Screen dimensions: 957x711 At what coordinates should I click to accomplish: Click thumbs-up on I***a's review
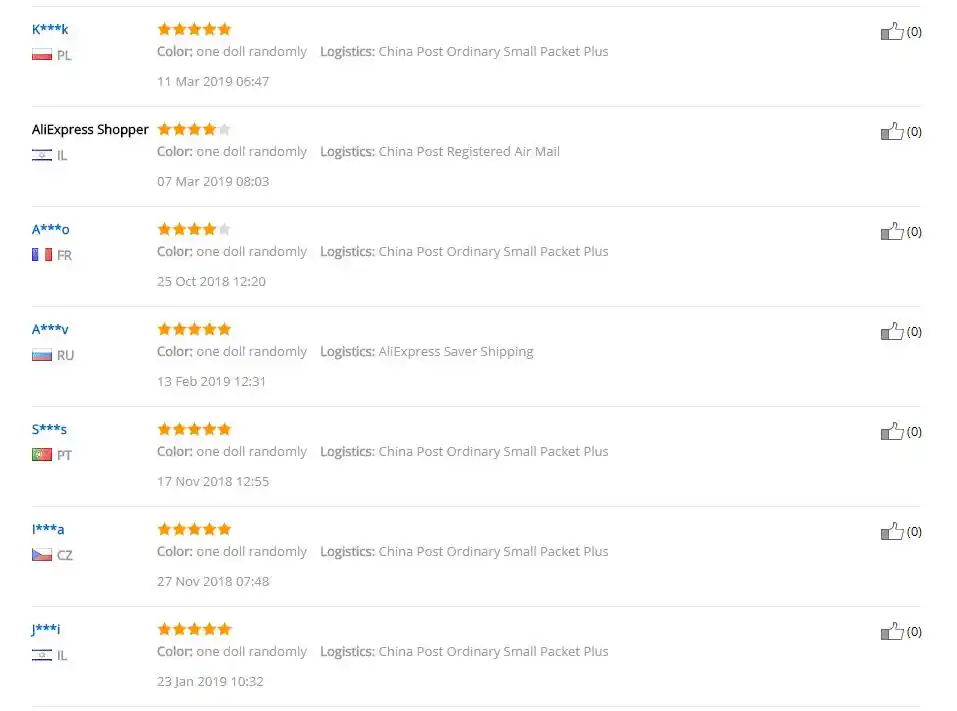(x=892, y=532)
